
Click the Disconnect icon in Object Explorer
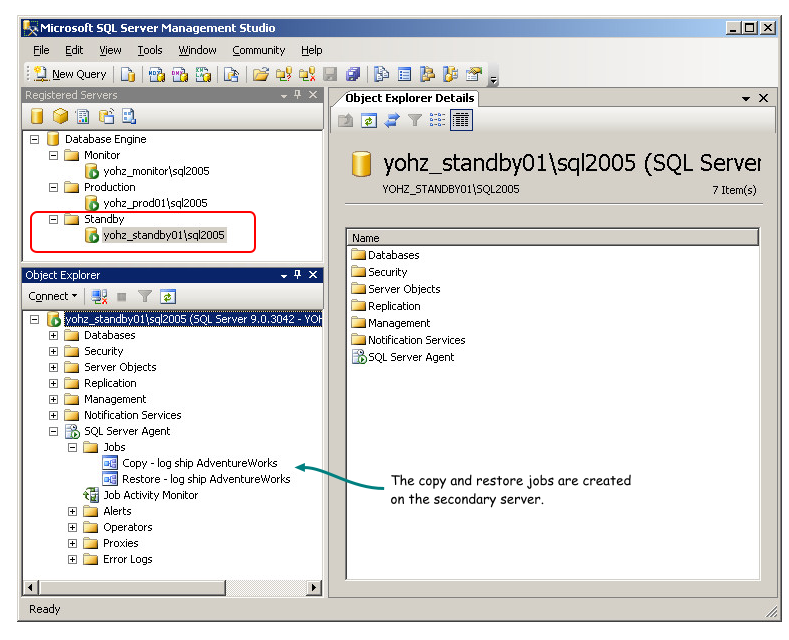tap(100, 297)
